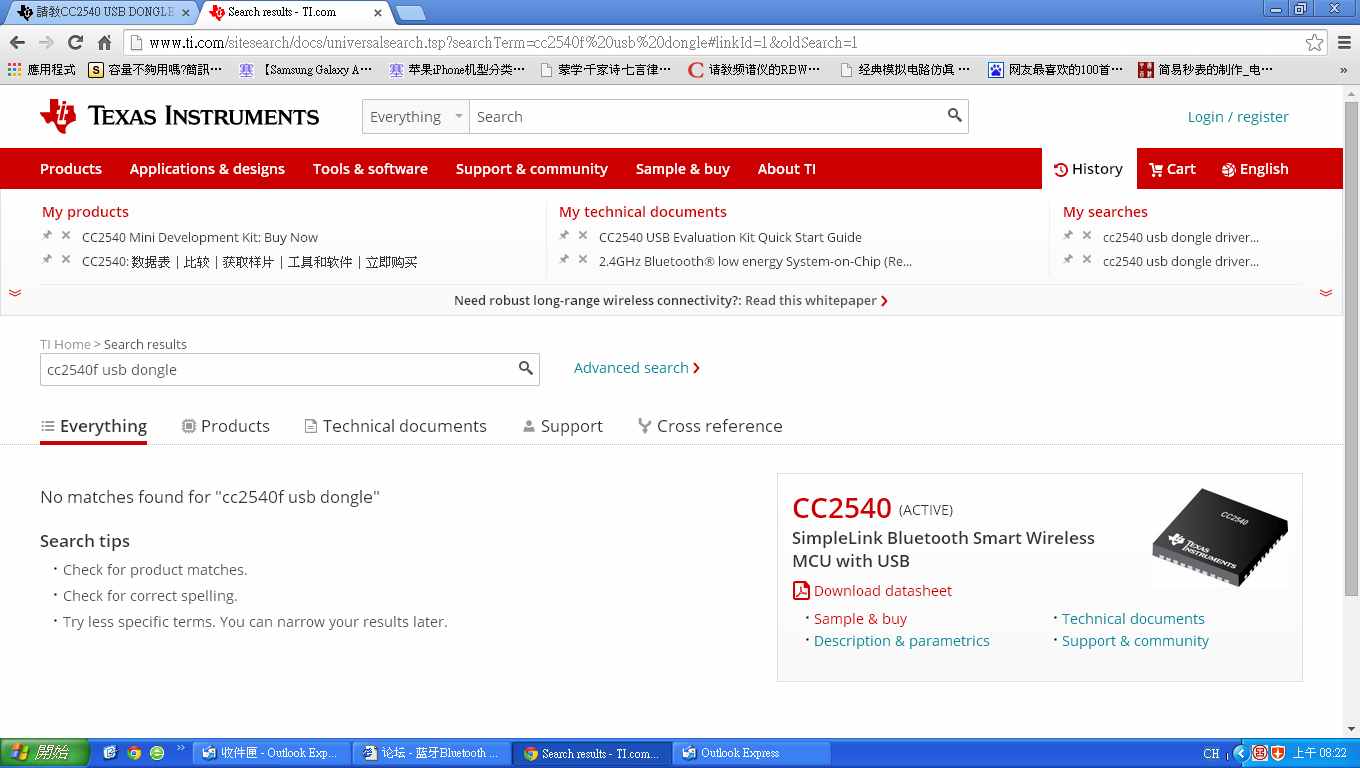This screenshot has height=768, width=1360.
Task: Bookmark this page with the star icon
Action: click(x=1314, y=42)
